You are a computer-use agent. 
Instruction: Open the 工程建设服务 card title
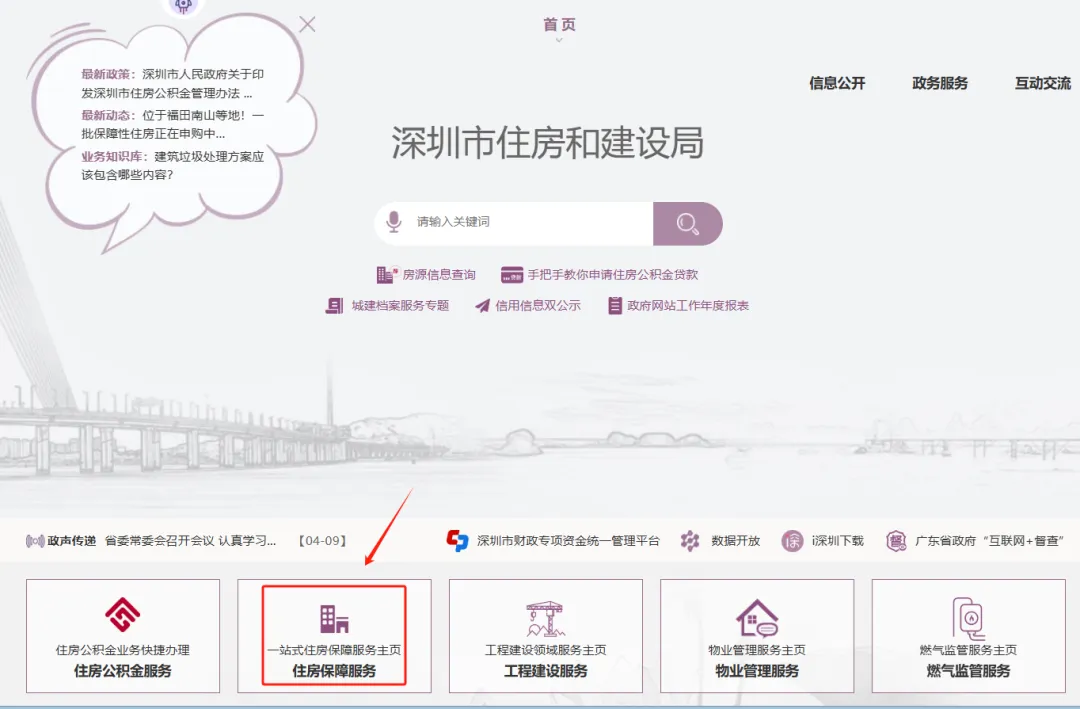546,671
